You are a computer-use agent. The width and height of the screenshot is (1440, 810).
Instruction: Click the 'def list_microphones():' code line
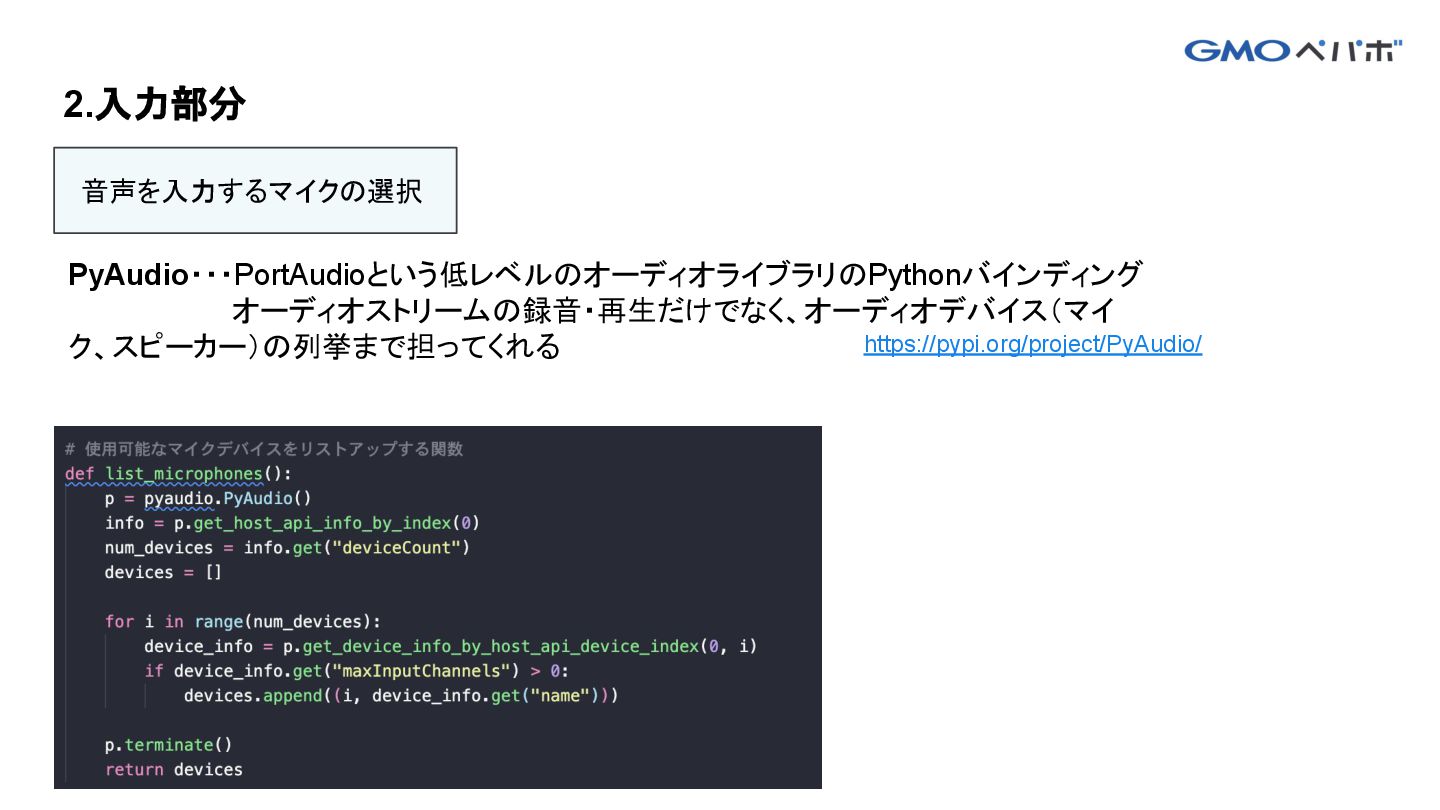(179, 474)
